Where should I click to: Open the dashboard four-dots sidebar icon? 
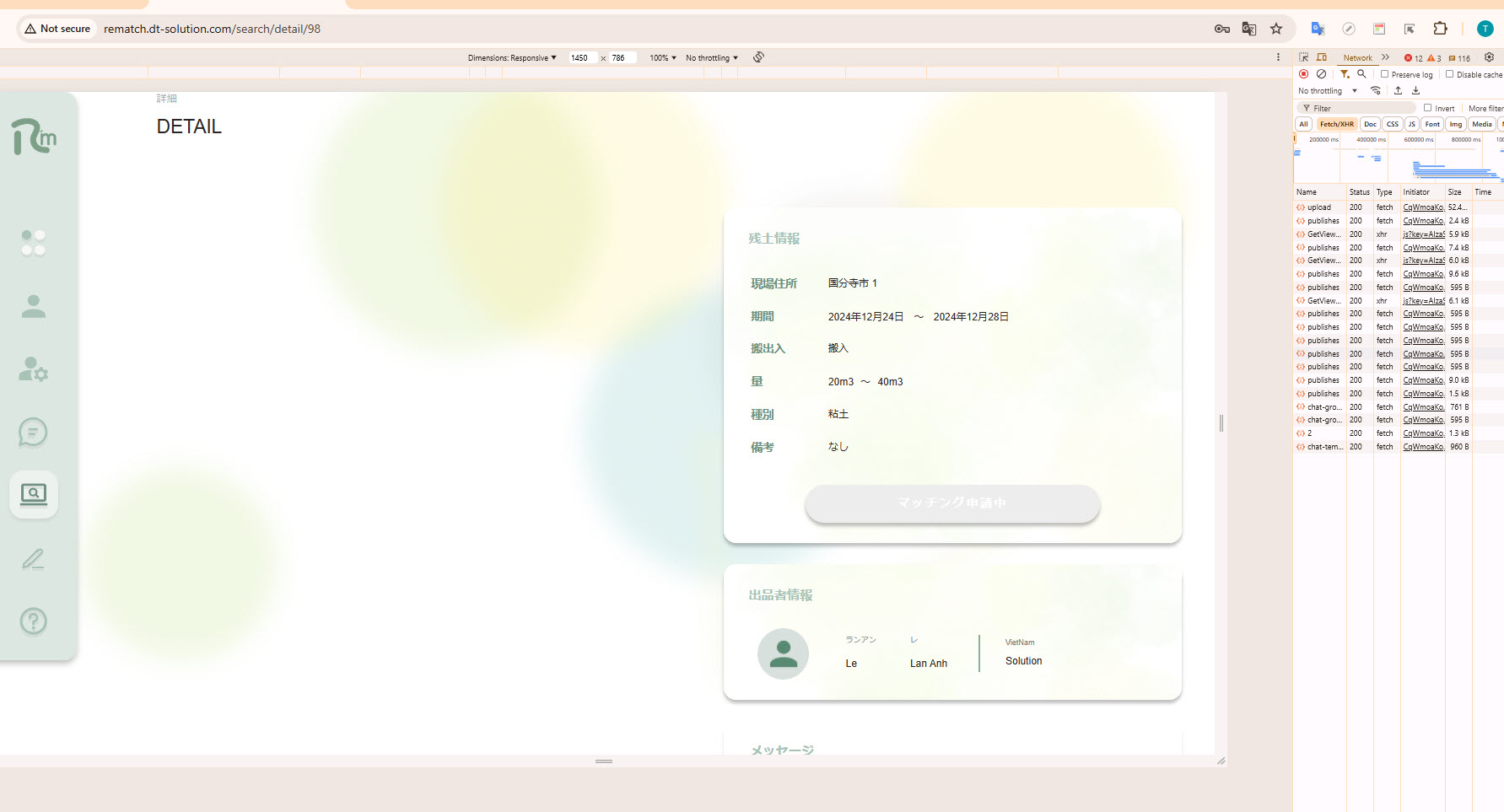pos(33,243)
